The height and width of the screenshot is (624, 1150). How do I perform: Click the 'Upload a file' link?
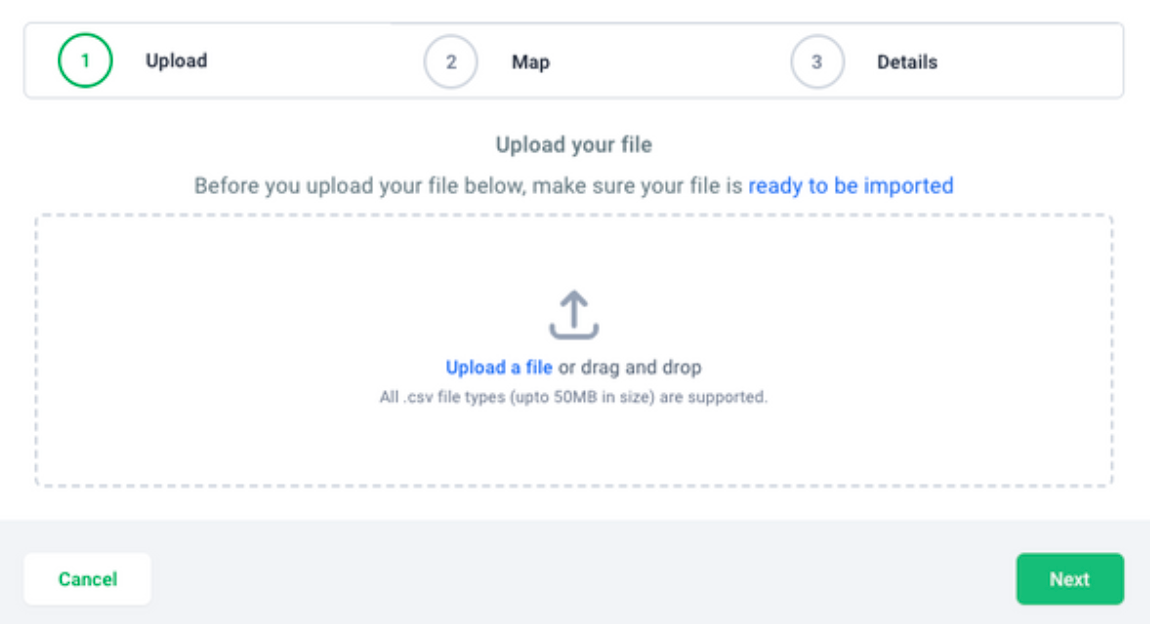[x=499, y=367]
